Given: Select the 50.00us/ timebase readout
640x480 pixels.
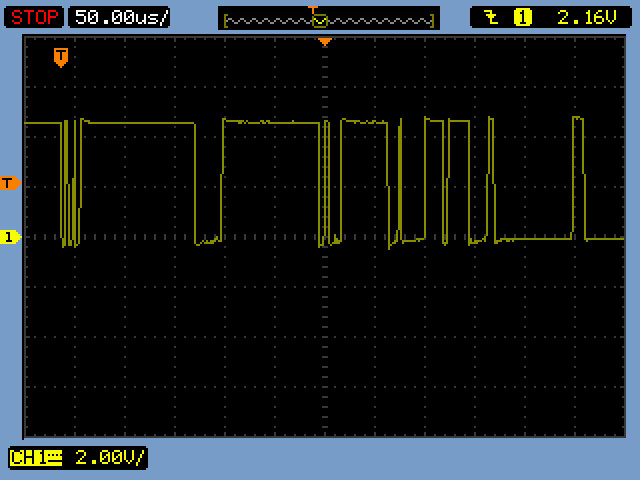Looking at the screenshot, I should coord(120,17).
